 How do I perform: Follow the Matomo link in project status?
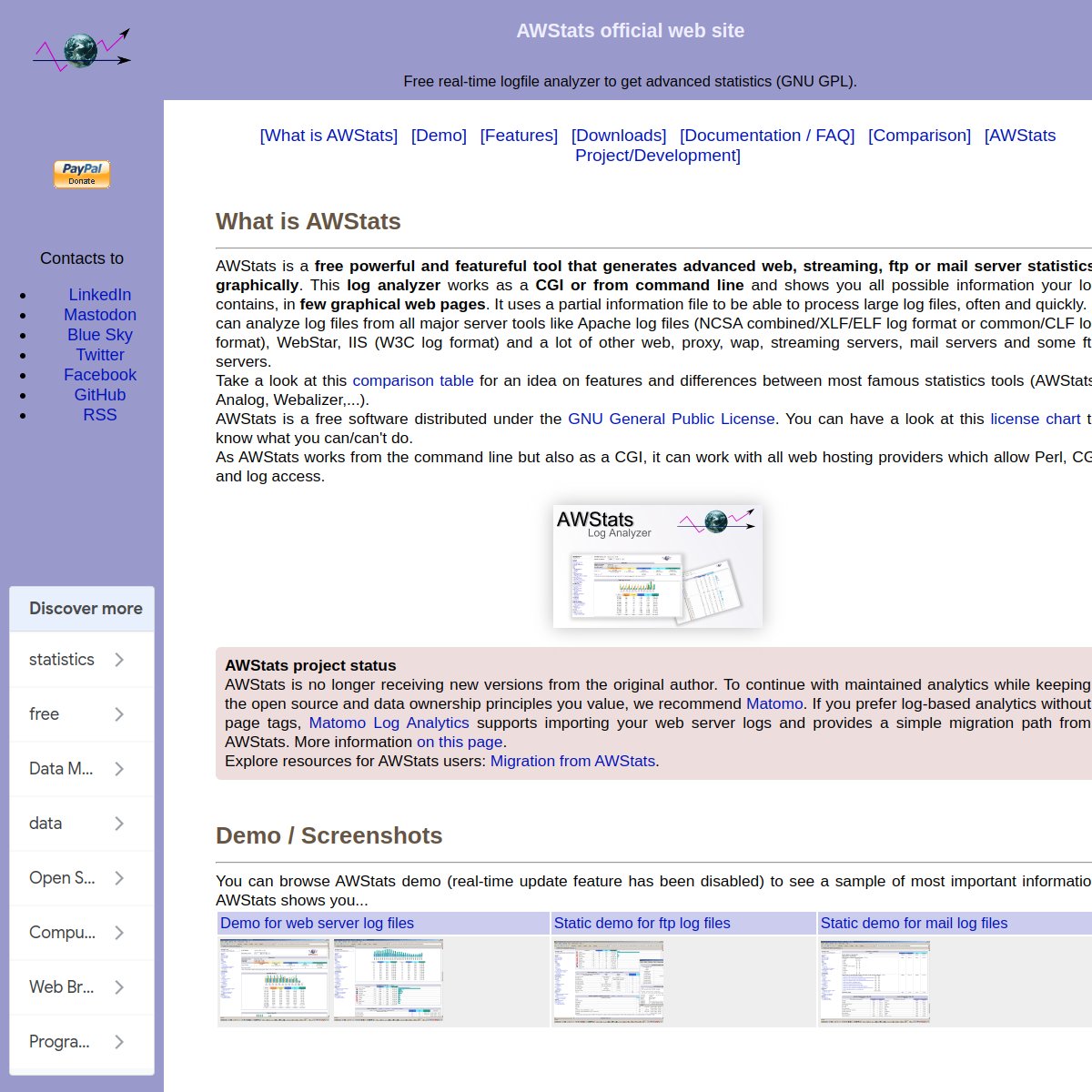pos(774,703)
